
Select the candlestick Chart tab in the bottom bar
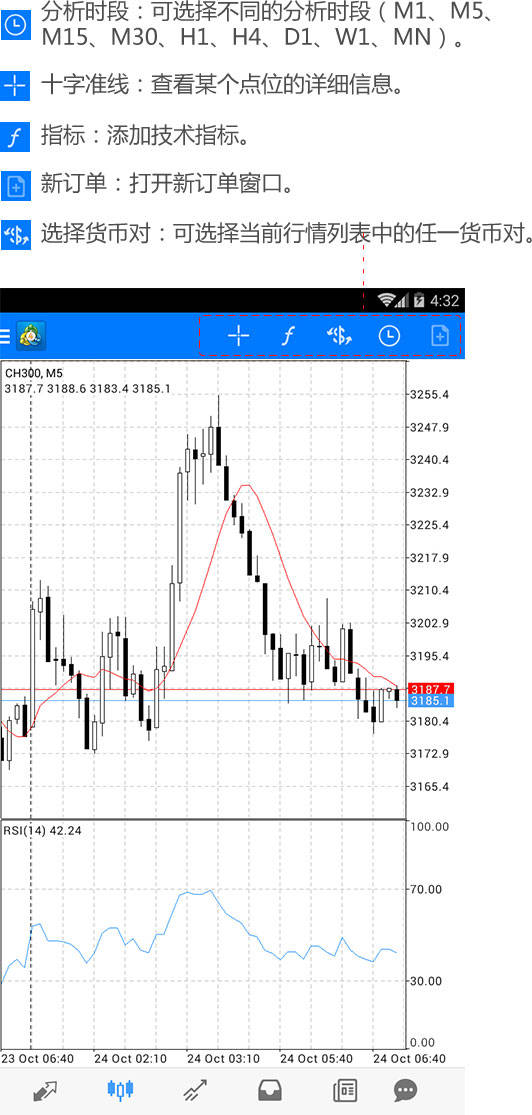coord(120,1089)
